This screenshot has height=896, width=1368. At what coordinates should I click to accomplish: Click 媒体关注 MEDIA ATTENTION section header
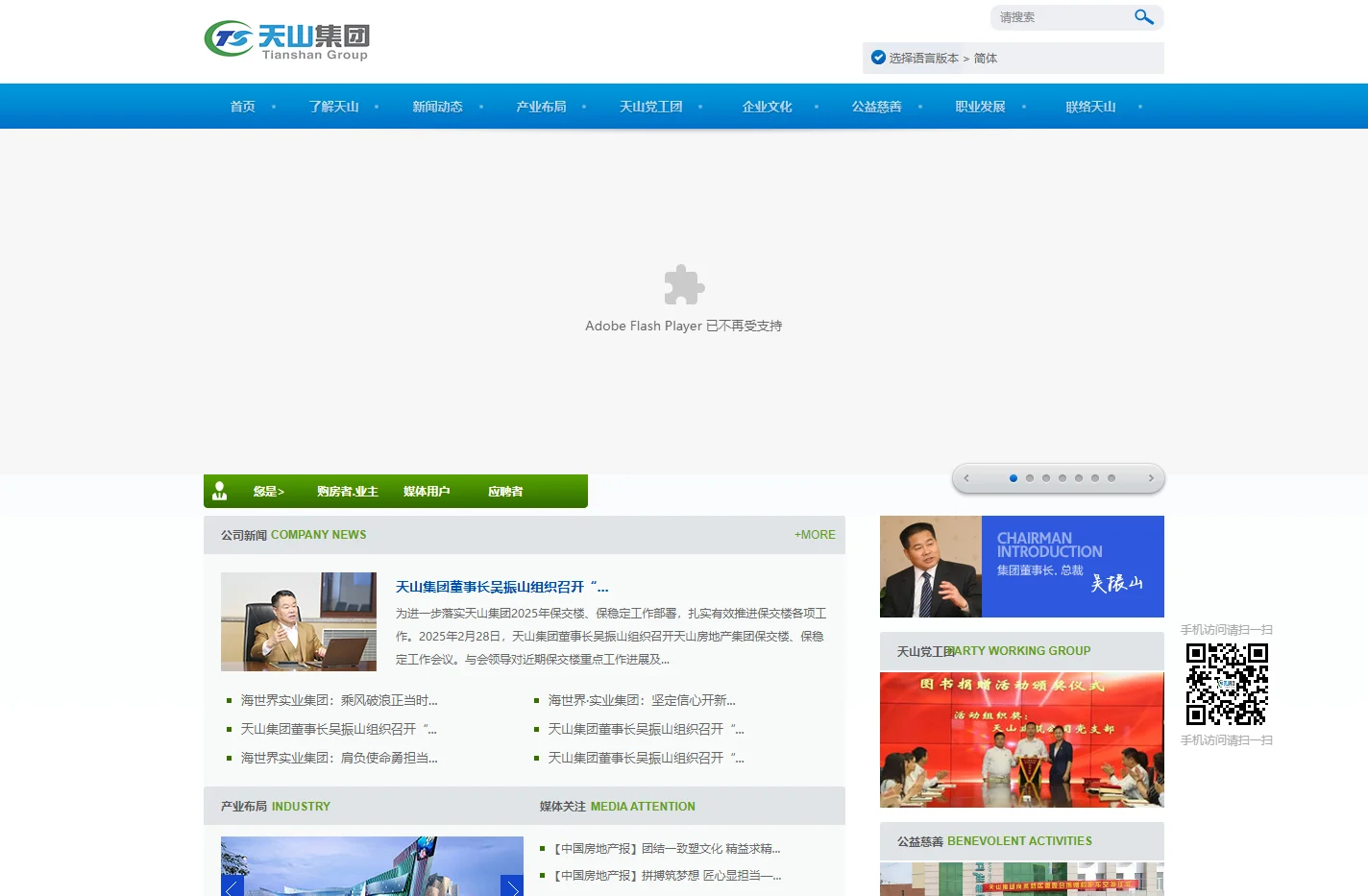pyautogui.click(x=618, y=807)
